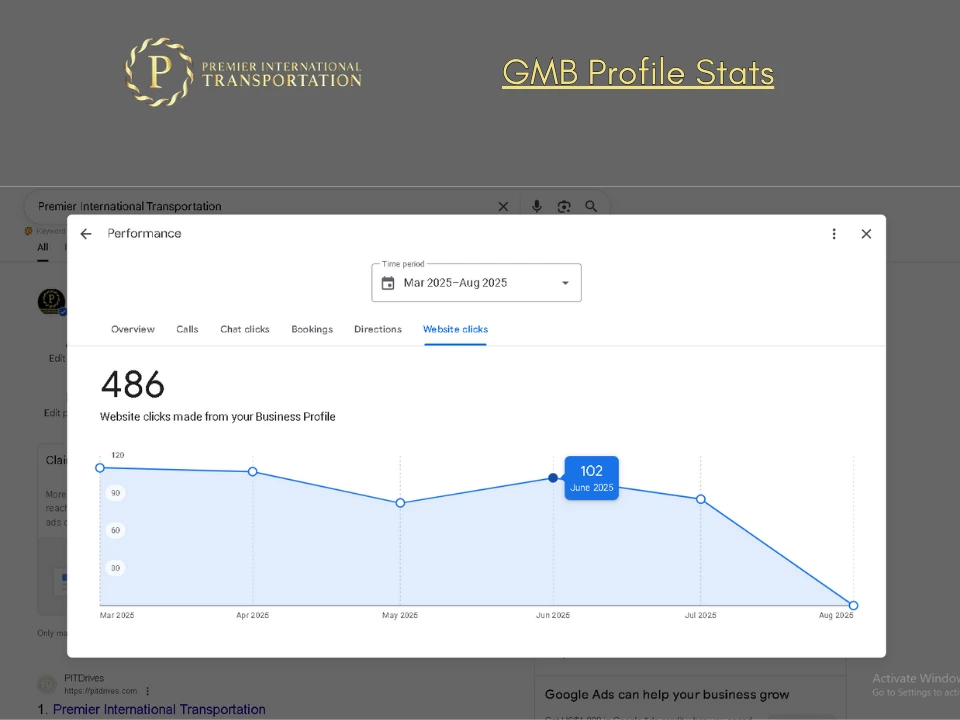The width and height of the screenshot is (960, 720).
Task: Click the Mar 2025 axis label
Action: (117, 615)
